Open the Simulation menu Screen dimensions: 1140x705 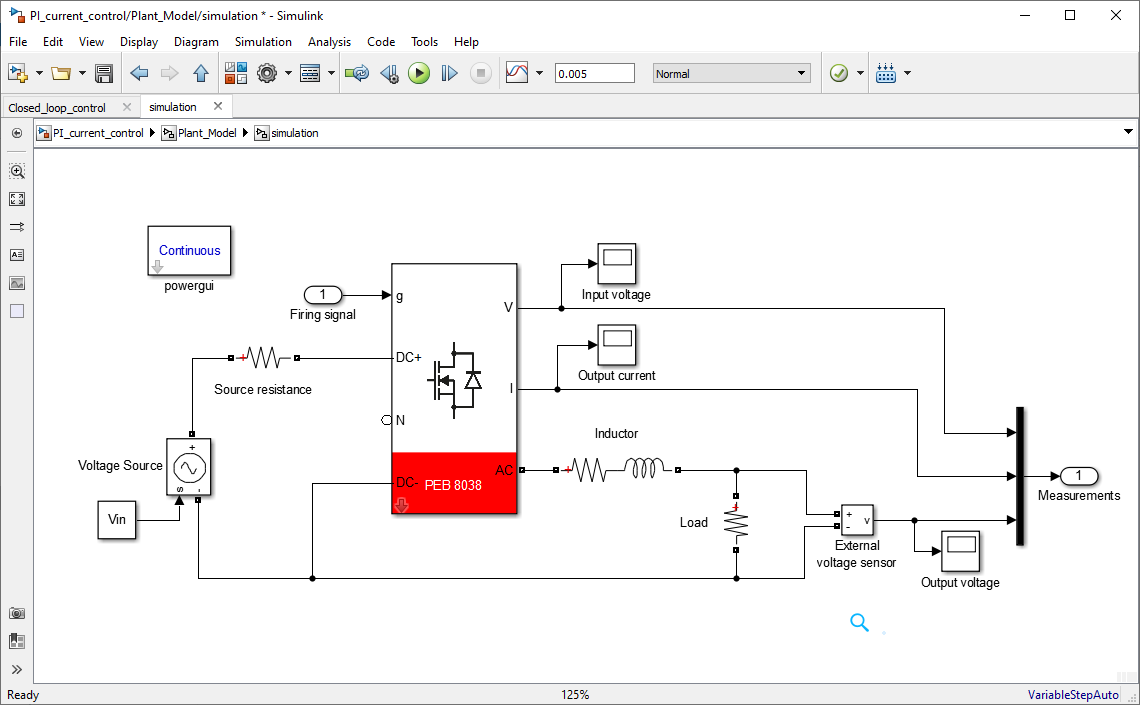click(x=263, y=42)
